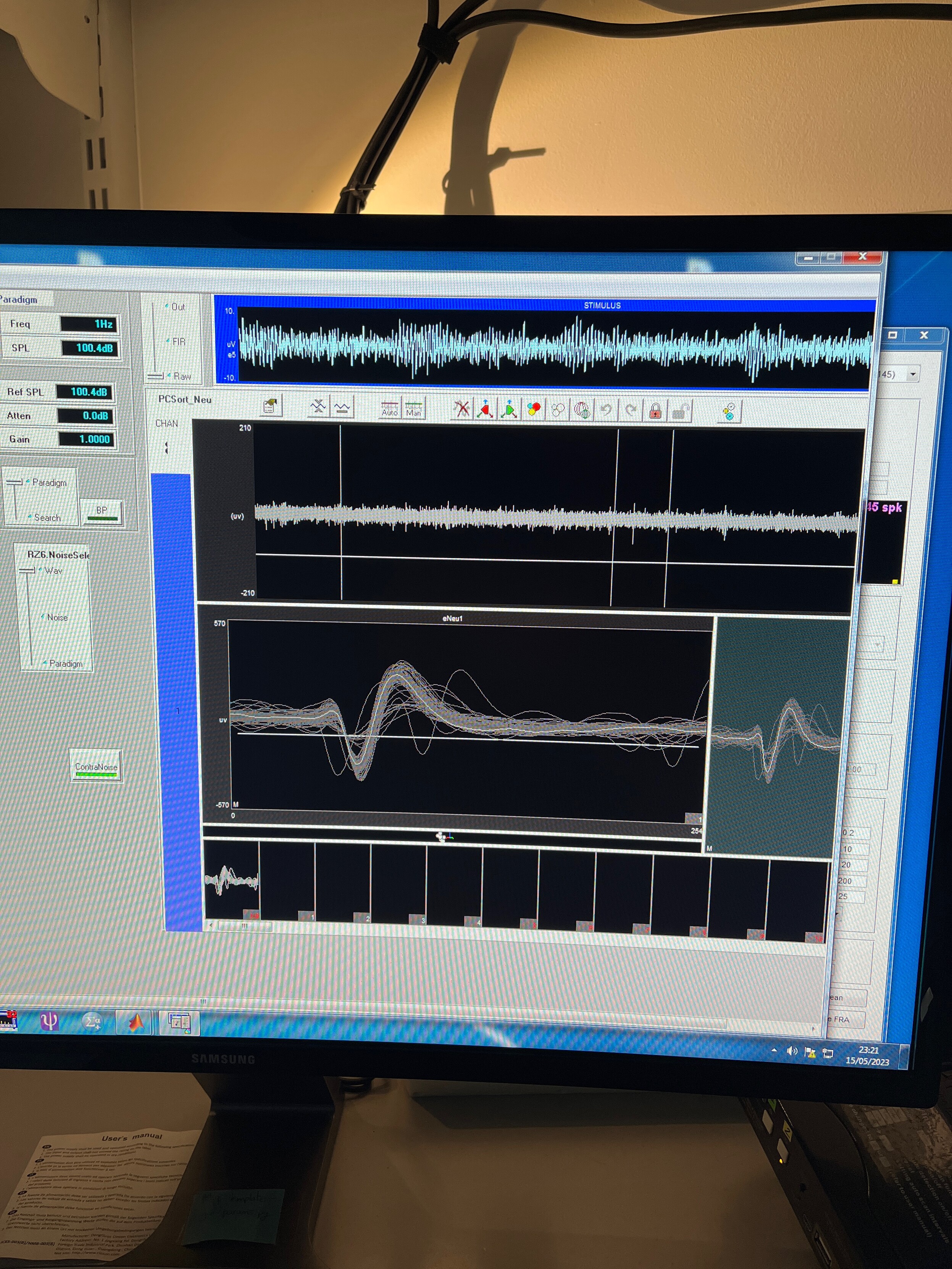Click the red cluster arrow tool
This screenshot has width=952, height=1269.
pos(486,409)
